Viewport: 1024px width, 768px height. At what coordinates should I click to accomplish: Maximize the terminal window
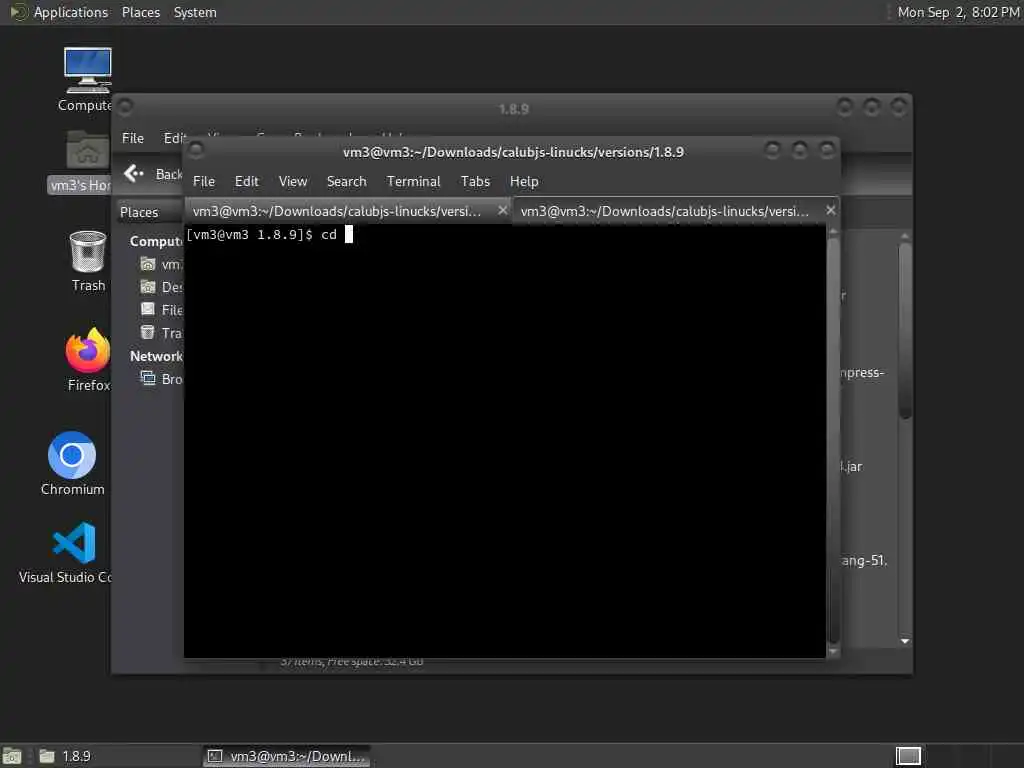(x=799, y=151)
